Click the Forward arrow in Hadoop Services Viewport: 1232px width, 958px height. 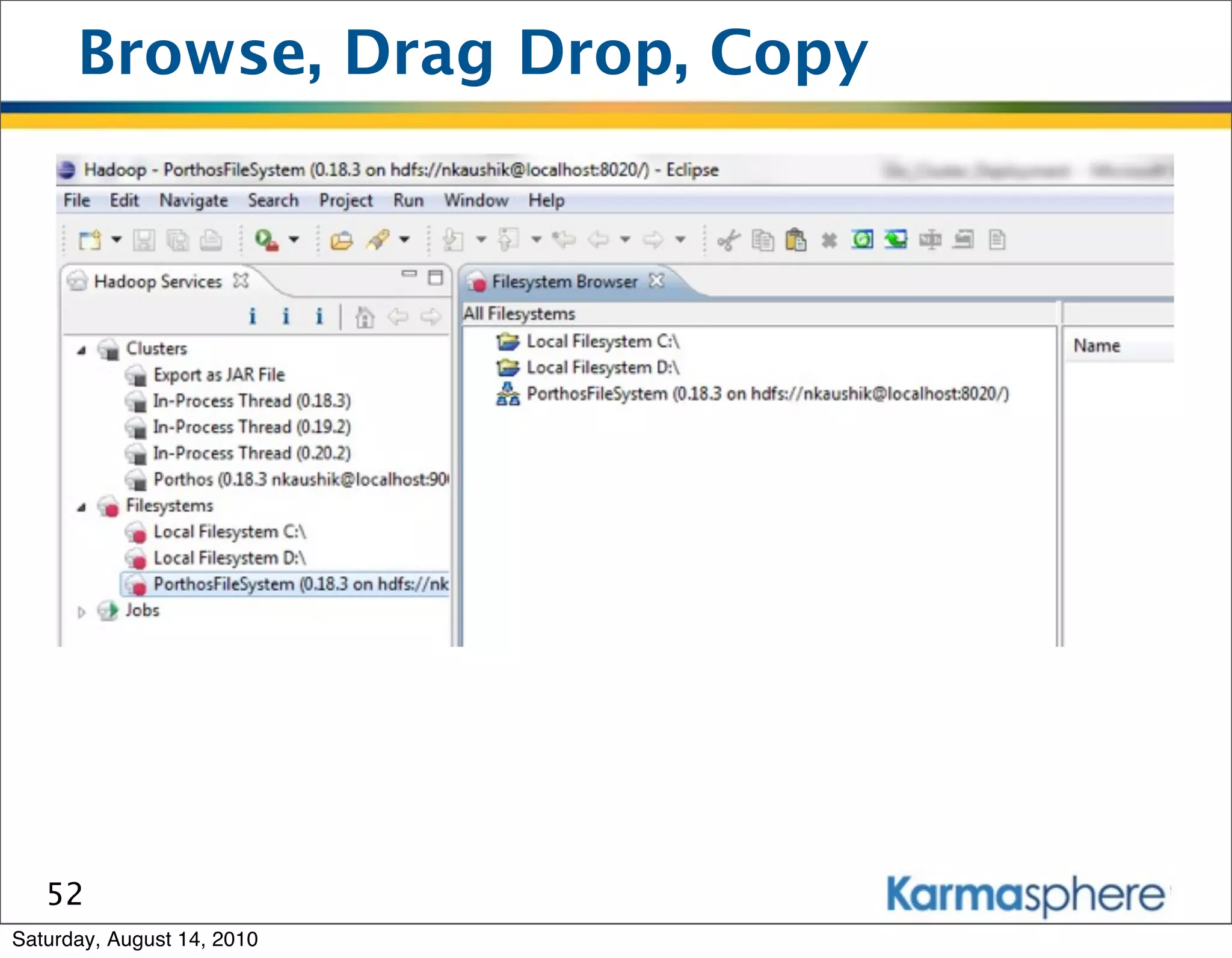click(431, 316)
